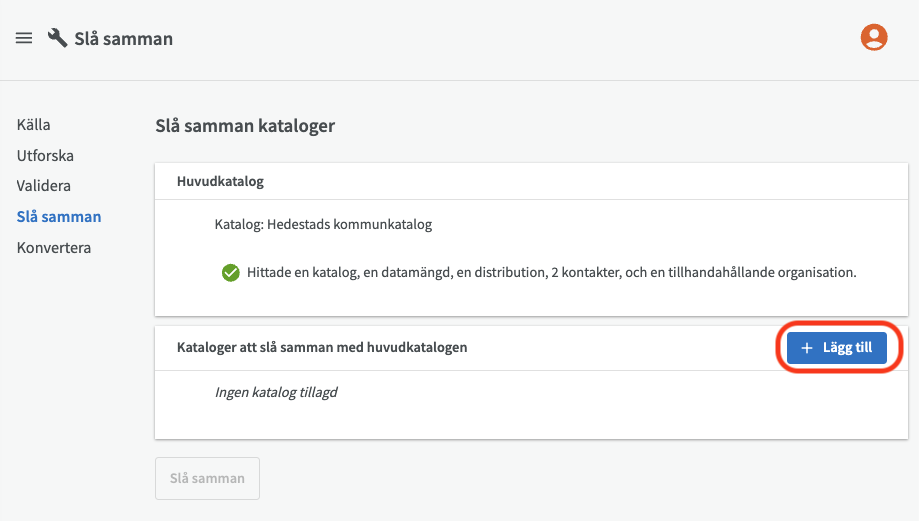Click the wrench icon in the header

pyautogui.click(x=58, y=38)
